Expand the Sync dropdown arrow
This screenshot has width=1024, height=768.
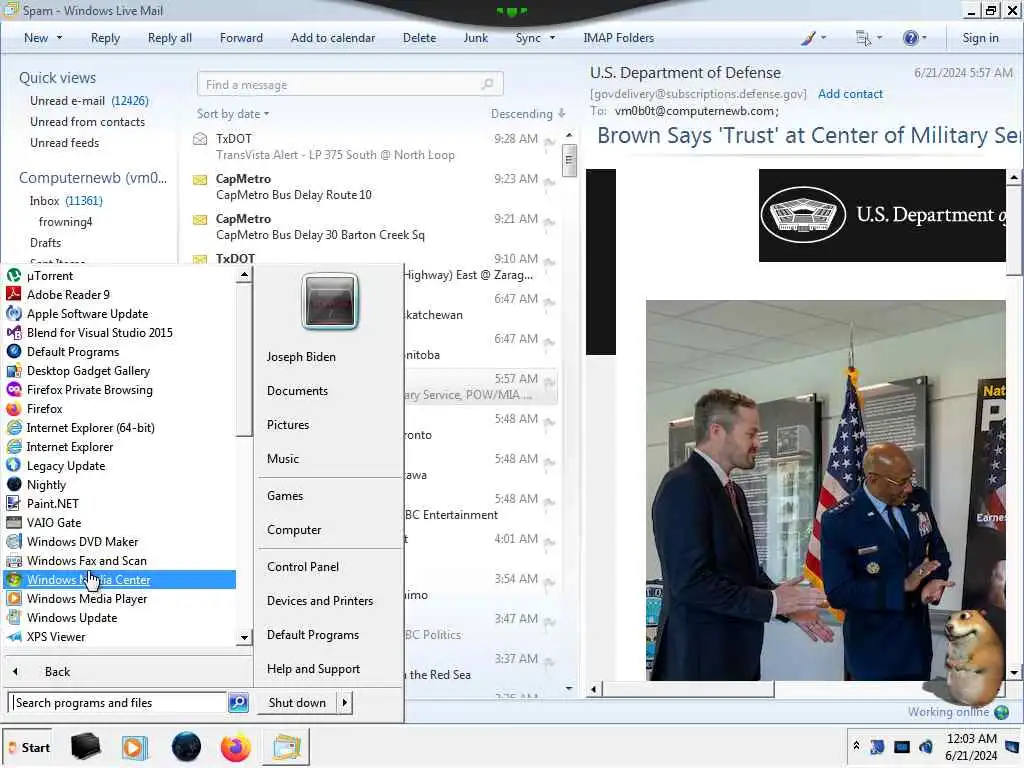click(552, 38)
